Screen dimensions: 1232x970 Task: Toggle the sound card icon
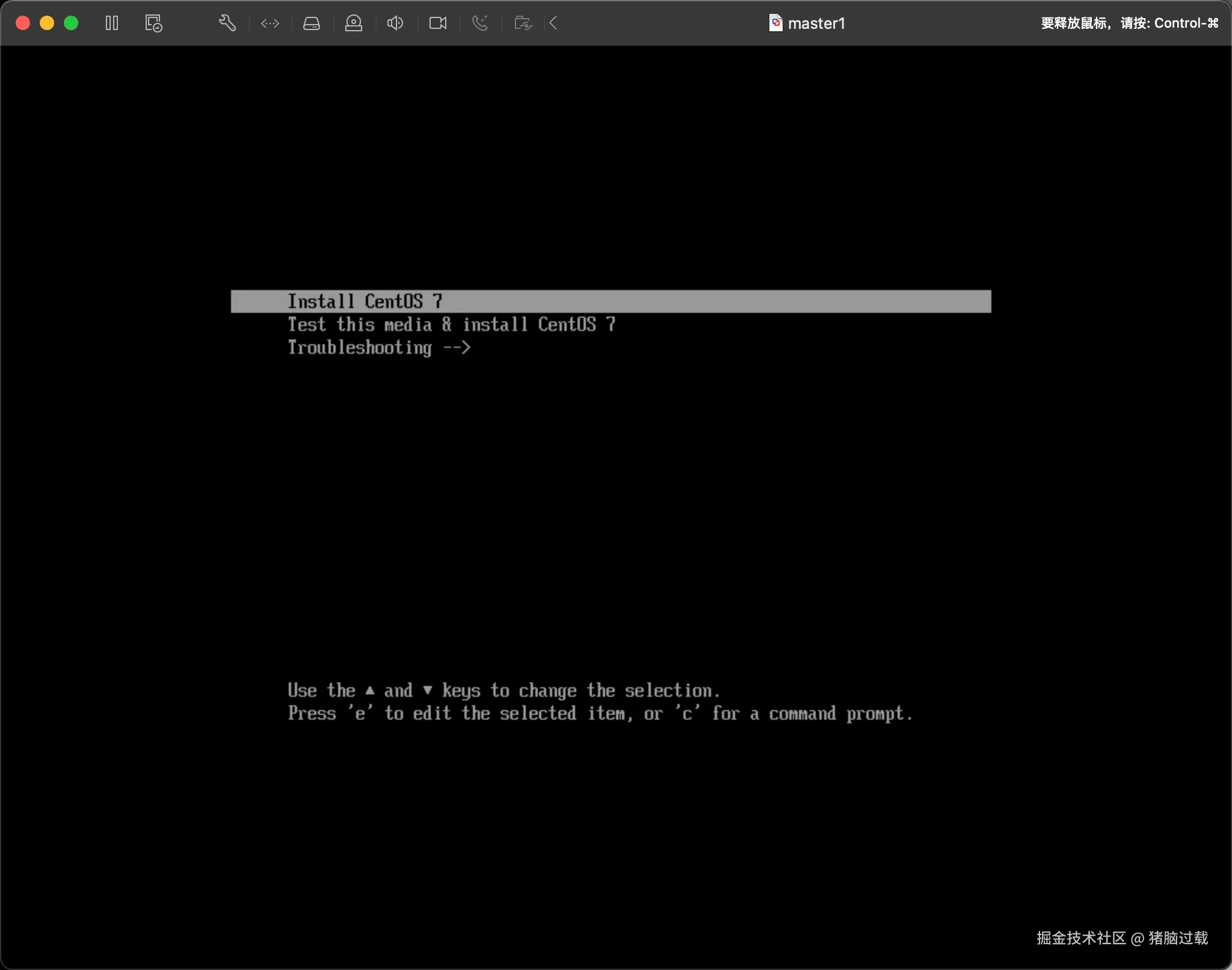pyautogui.click(x=395, y=23)
